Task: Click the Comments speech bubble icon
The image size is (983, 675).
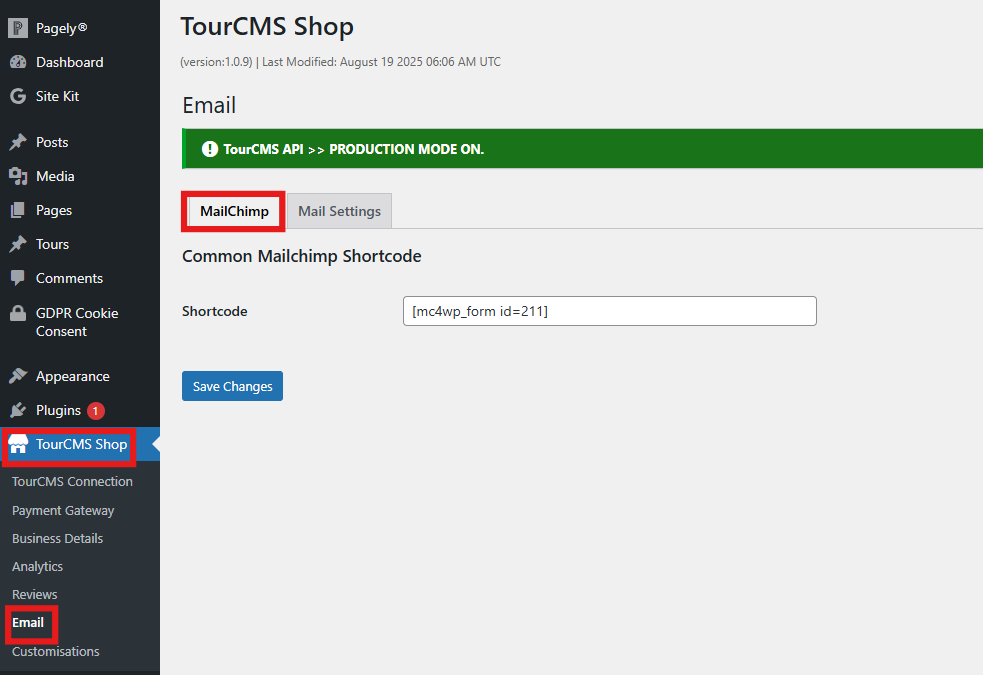Action: click(x=18, y=278)
